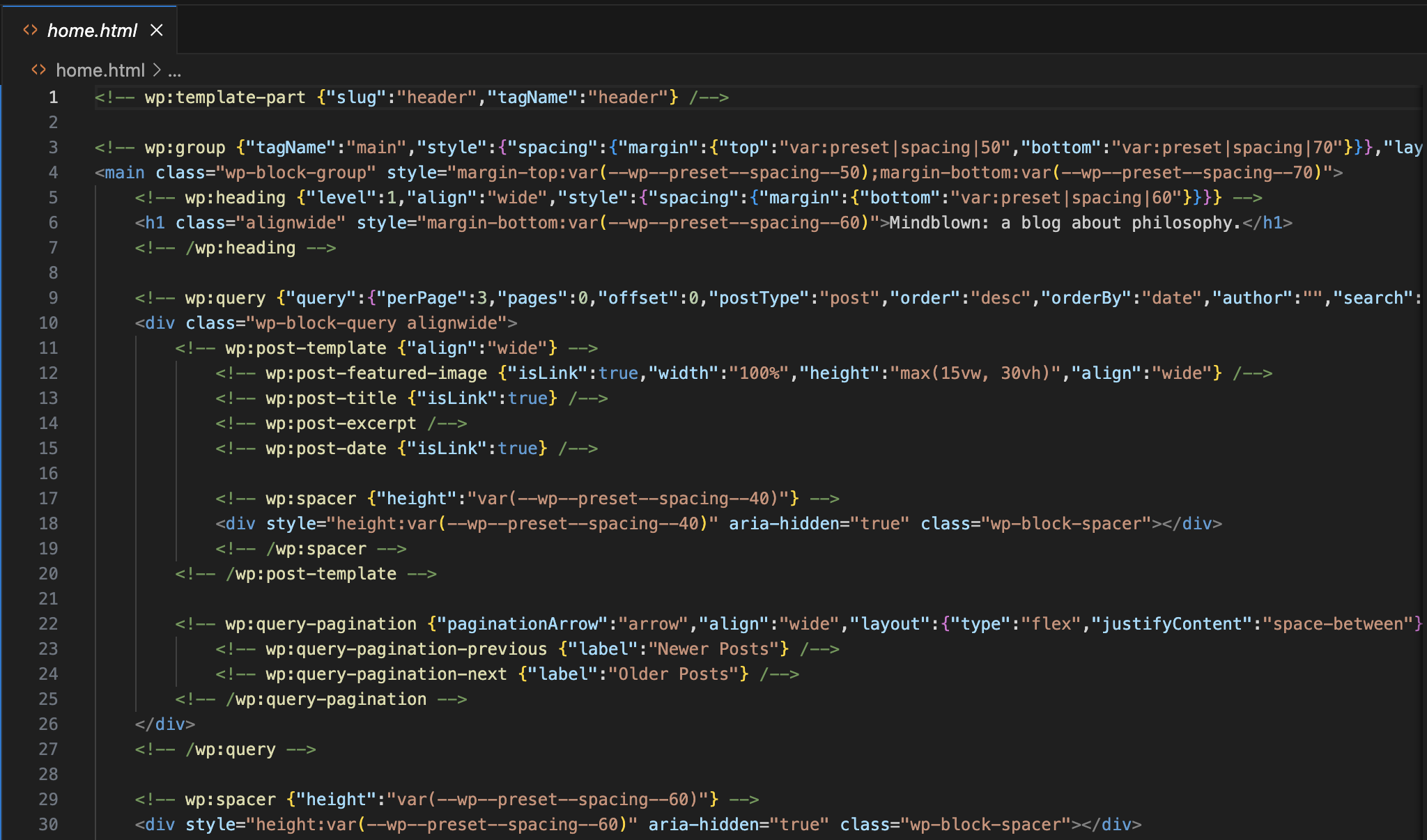Place cursor in 'Mindblown: a blog about philosophy.' text

point(1065,223)
